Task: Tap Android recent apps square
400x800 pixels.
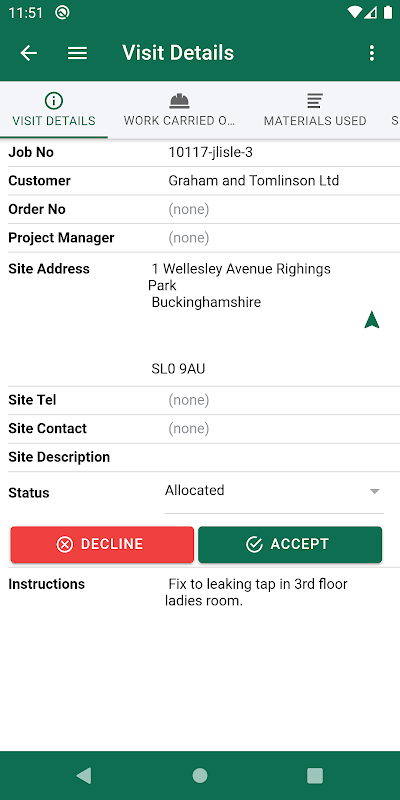Action: 315,776
